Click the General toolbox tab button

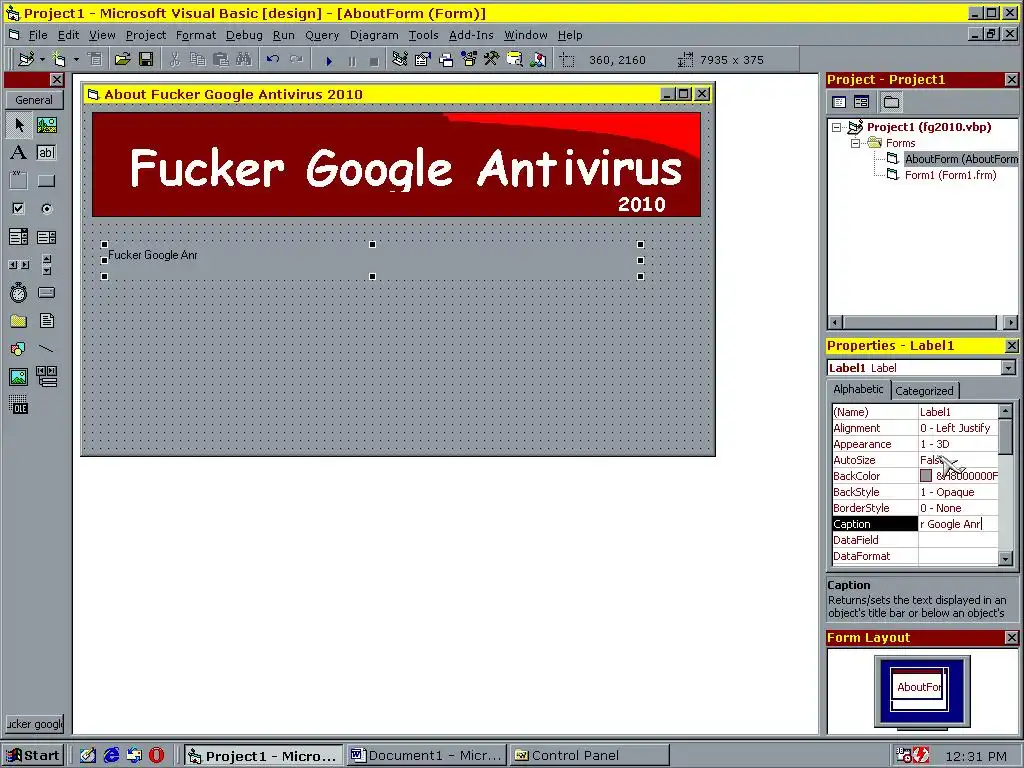point(34,100)
